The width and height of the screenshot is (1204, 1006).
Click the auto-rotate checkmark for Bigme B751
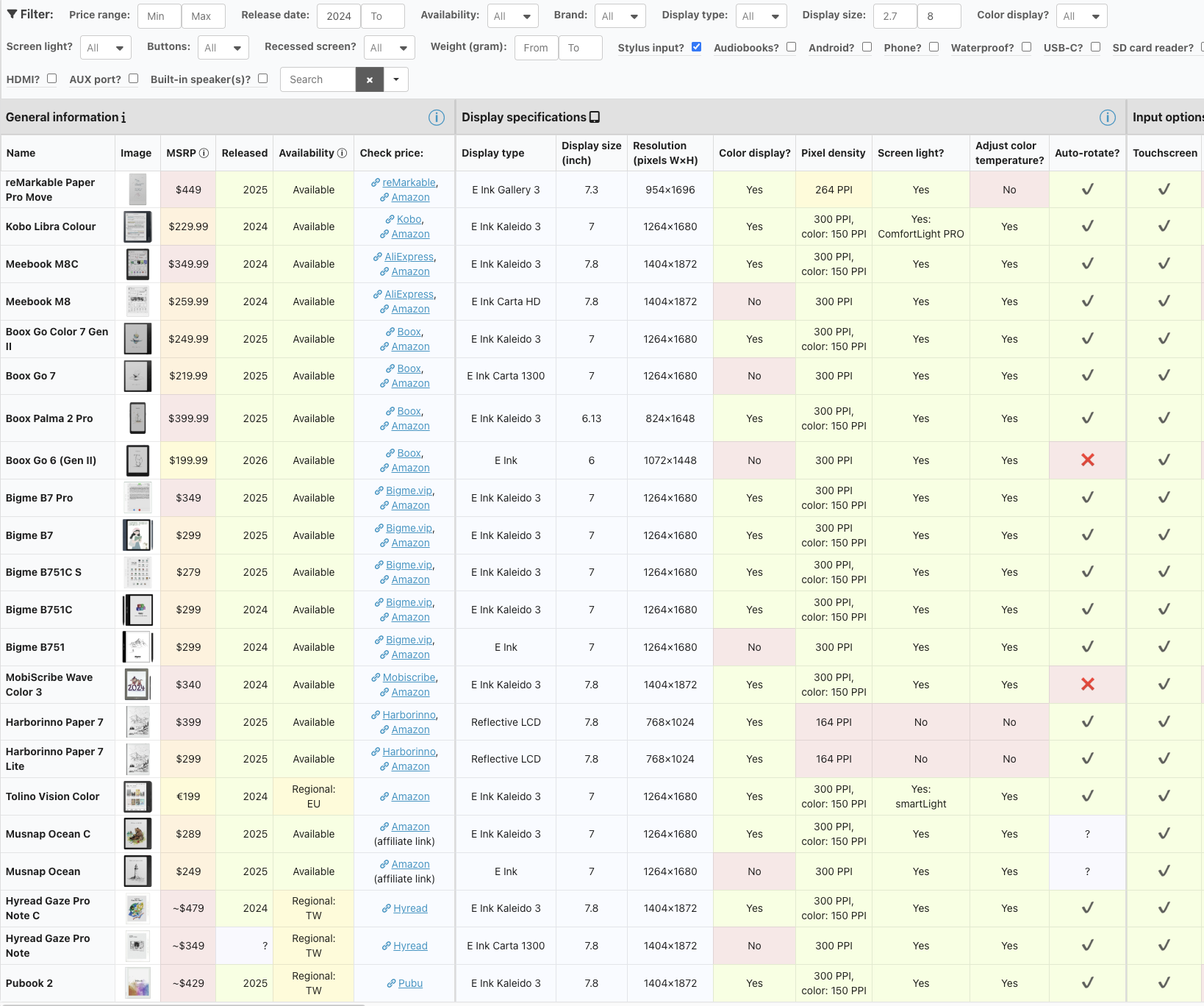pos(1088,647)
